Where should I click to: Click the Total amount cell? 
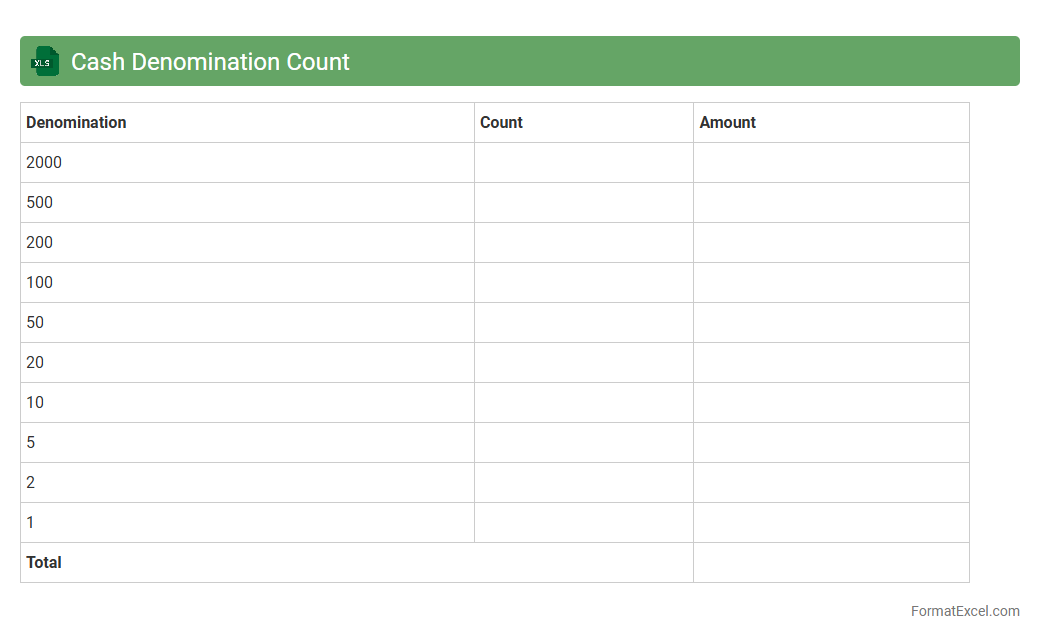(x=830, y=562)
